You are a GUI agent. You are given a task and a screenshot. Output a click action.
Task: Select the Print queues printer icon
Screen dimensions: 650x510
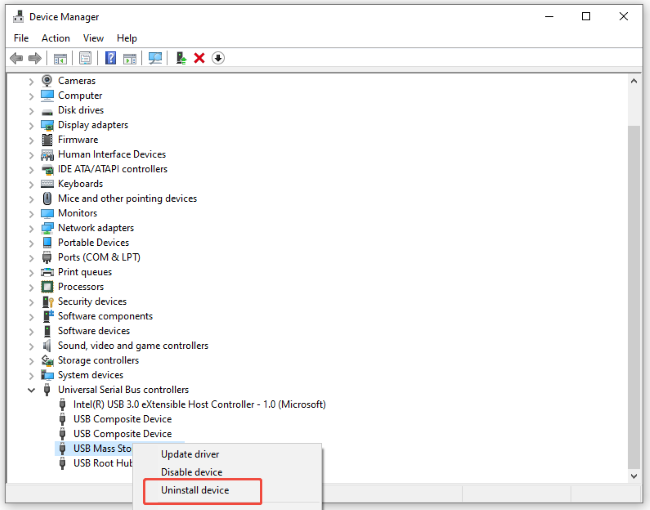pyautogui.click(x=47, y=272)
